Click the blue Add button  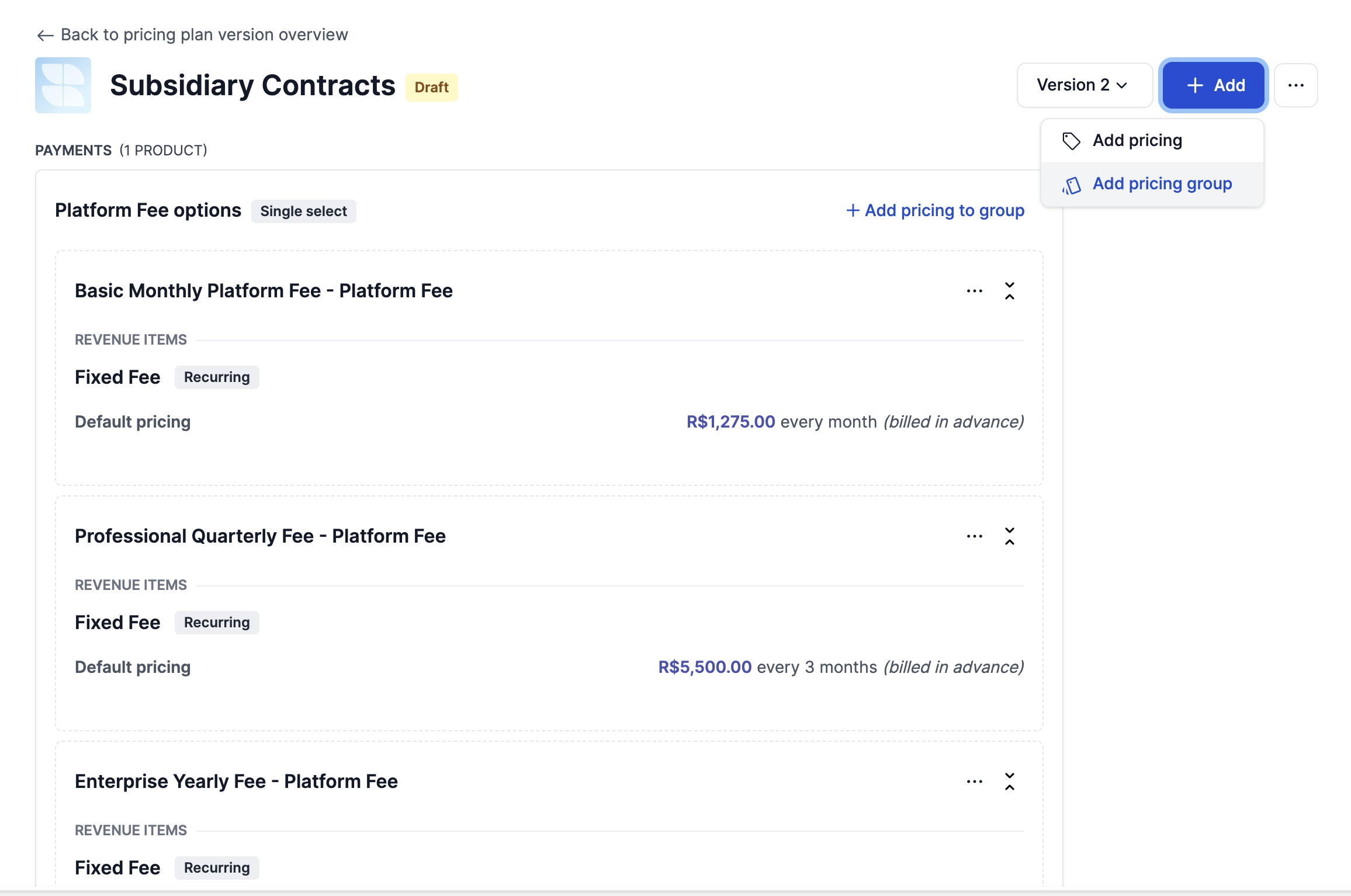(x=1213, y=85)
